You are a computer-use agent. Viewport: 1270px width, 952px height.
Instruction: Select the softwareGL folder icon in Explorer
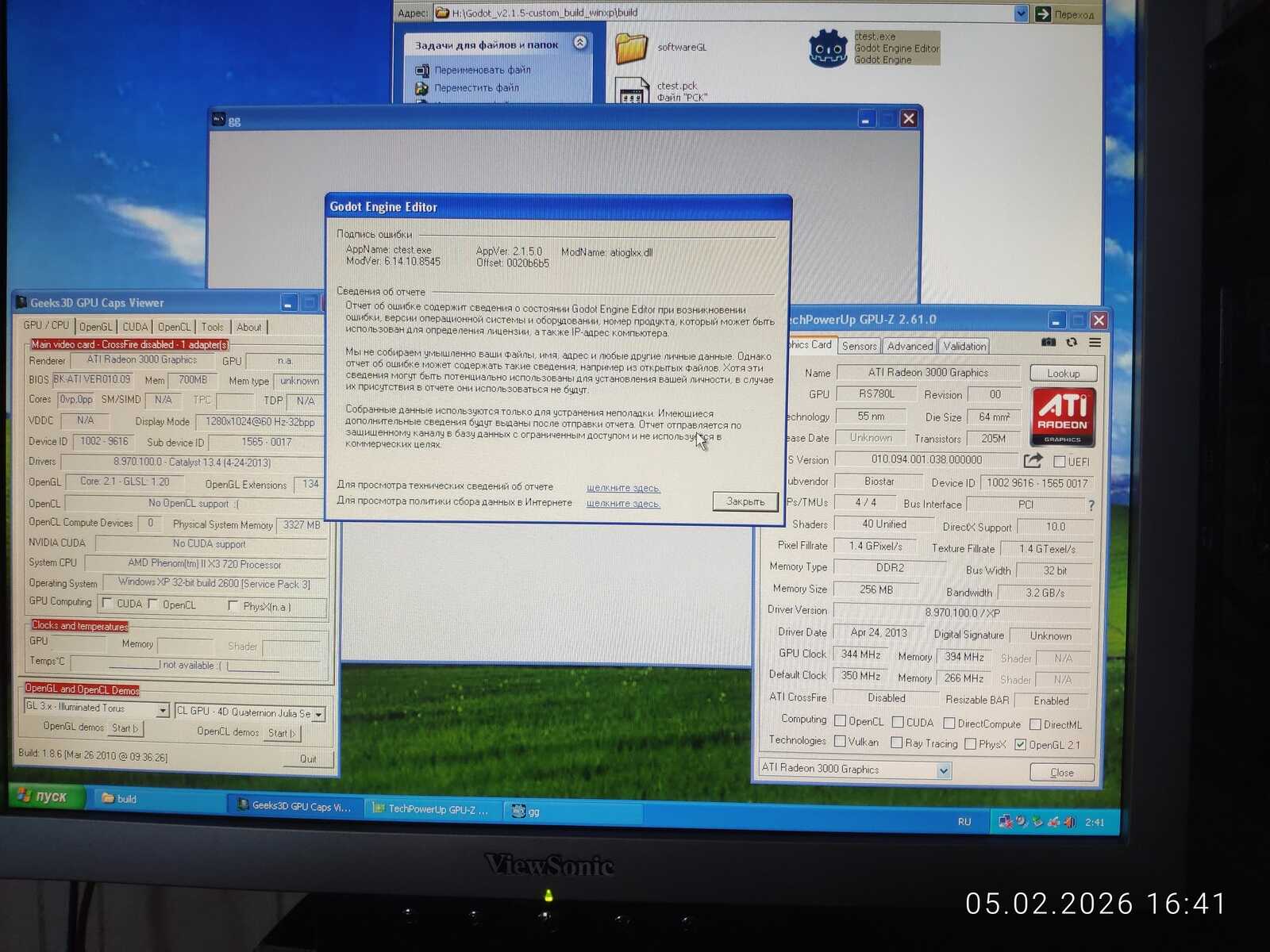[631, 48]
